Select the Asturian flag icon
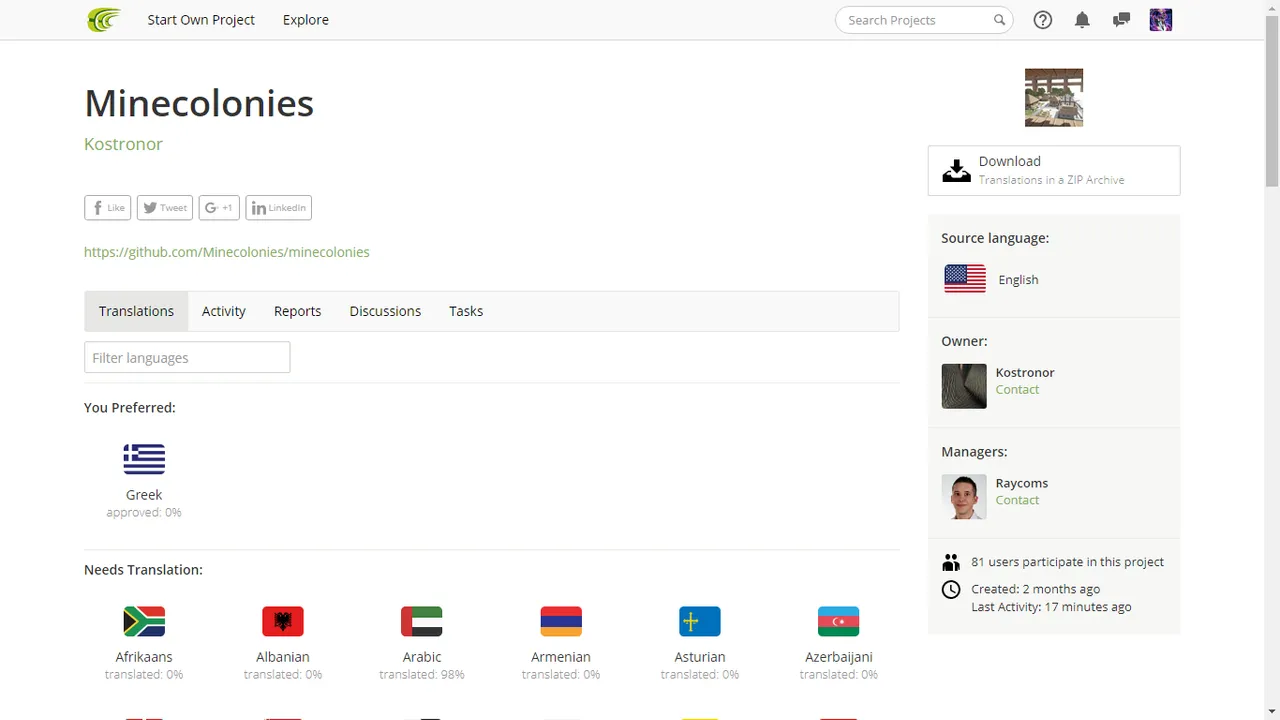 [700, 621]
